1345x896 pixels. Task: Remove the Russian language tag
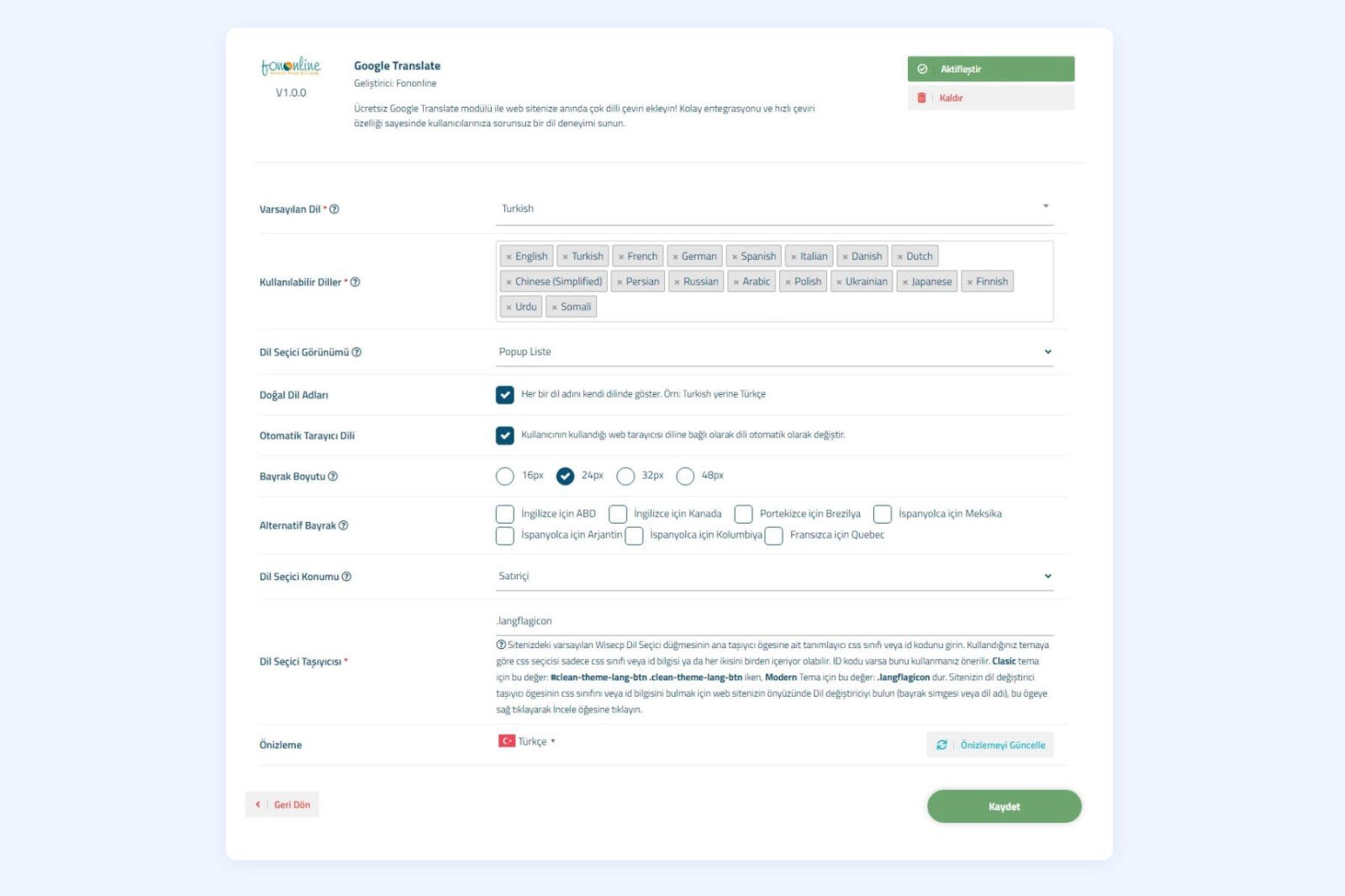677,282
